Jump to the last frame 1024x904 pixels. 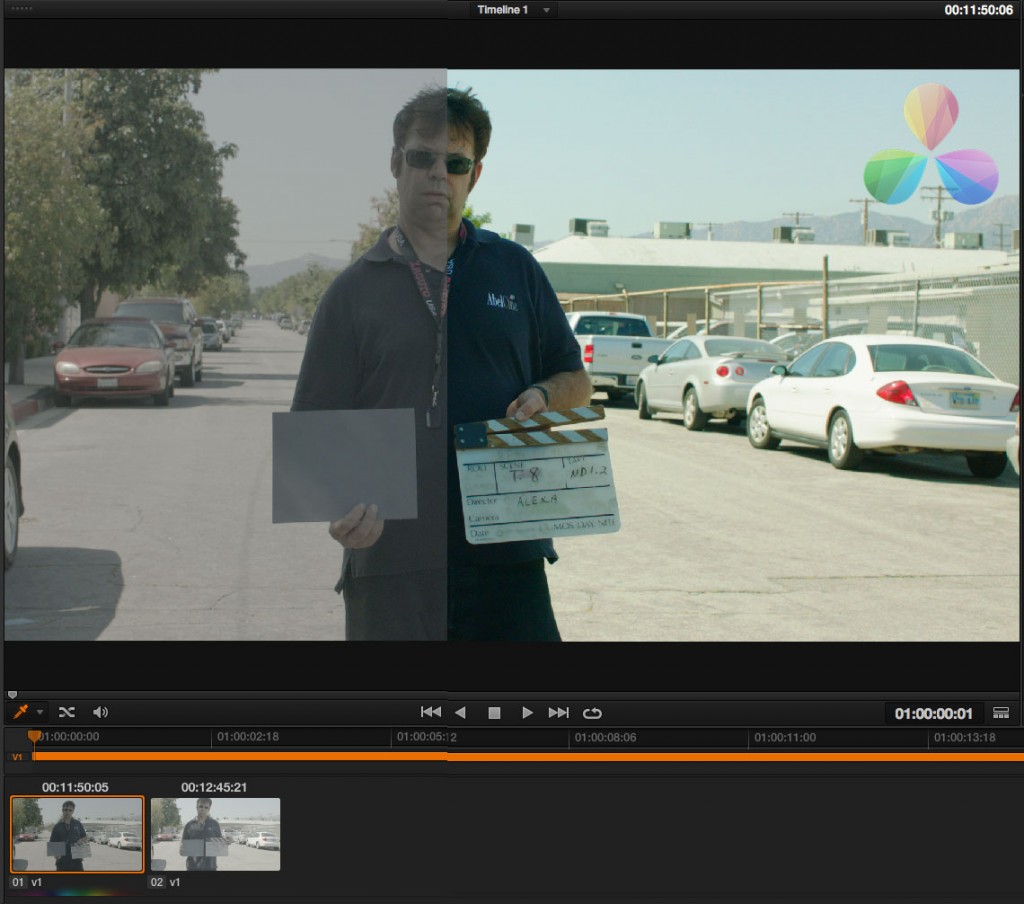[x=559, y=712]
